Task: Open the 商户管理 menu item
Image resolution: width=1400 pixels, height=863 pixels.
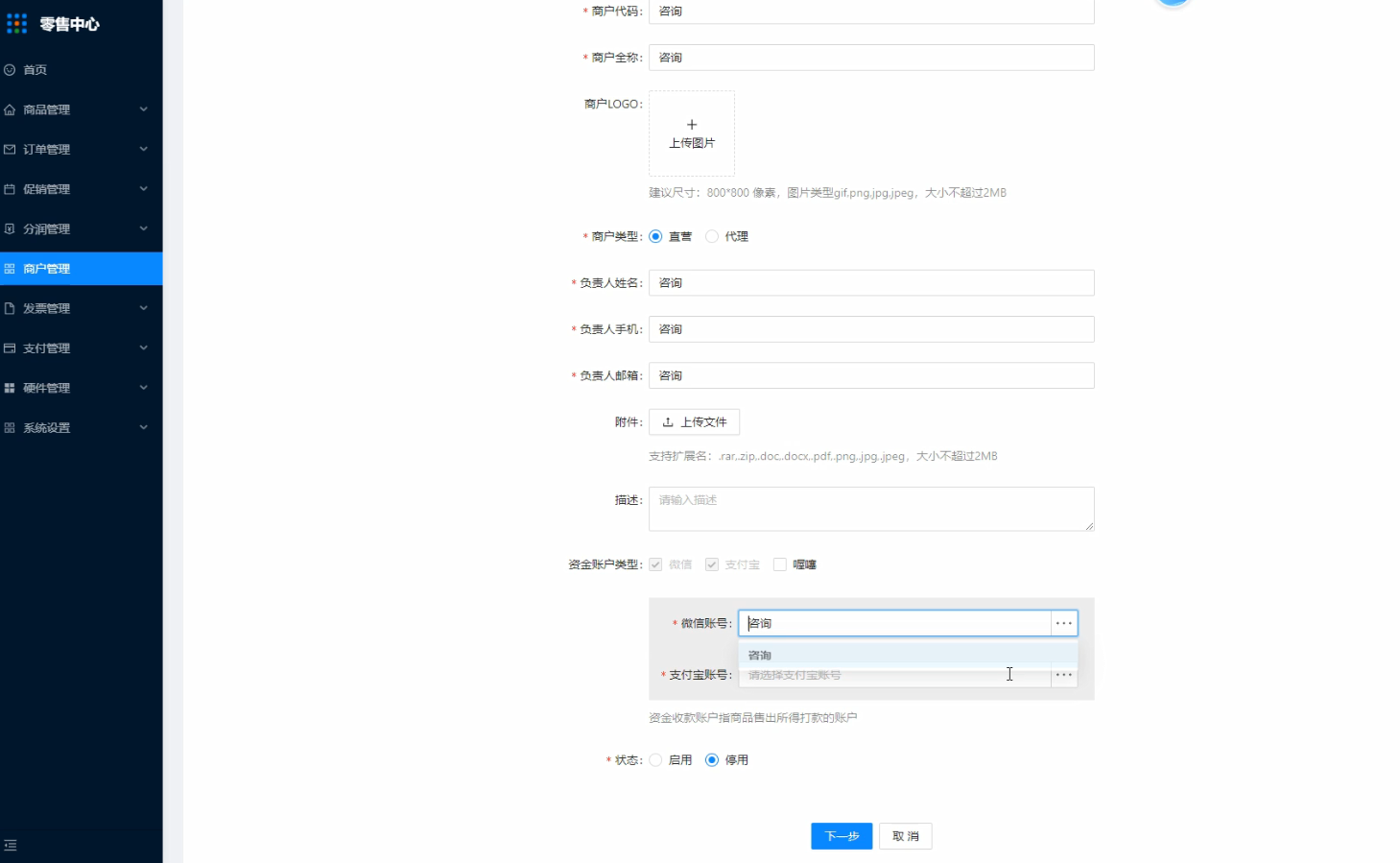Action: (x=82, y=269)
